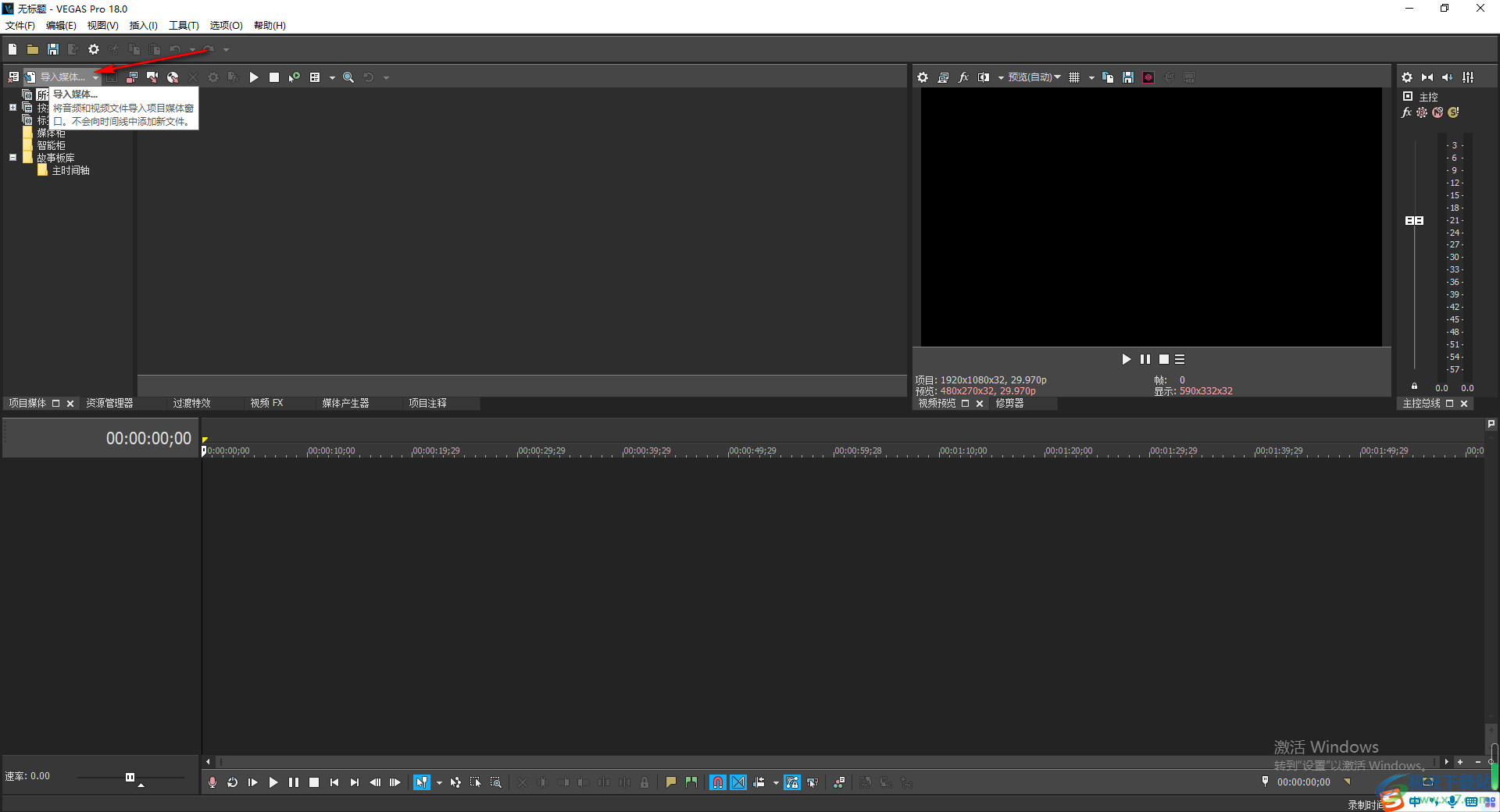Open the Import Media dropdown arrow
The width and height of the screenshot is (1500, 812).
tap(95, 77)
